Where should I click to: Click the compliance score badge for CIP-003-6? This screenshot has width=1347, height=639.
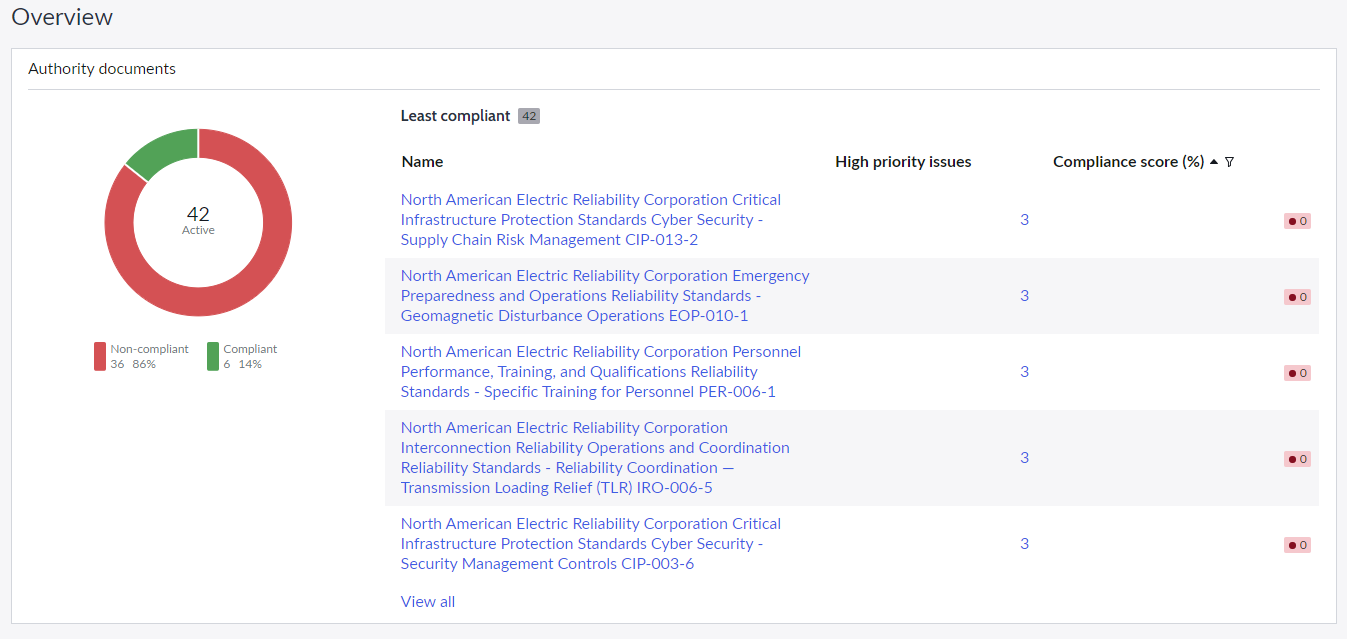click(1297, 545)
